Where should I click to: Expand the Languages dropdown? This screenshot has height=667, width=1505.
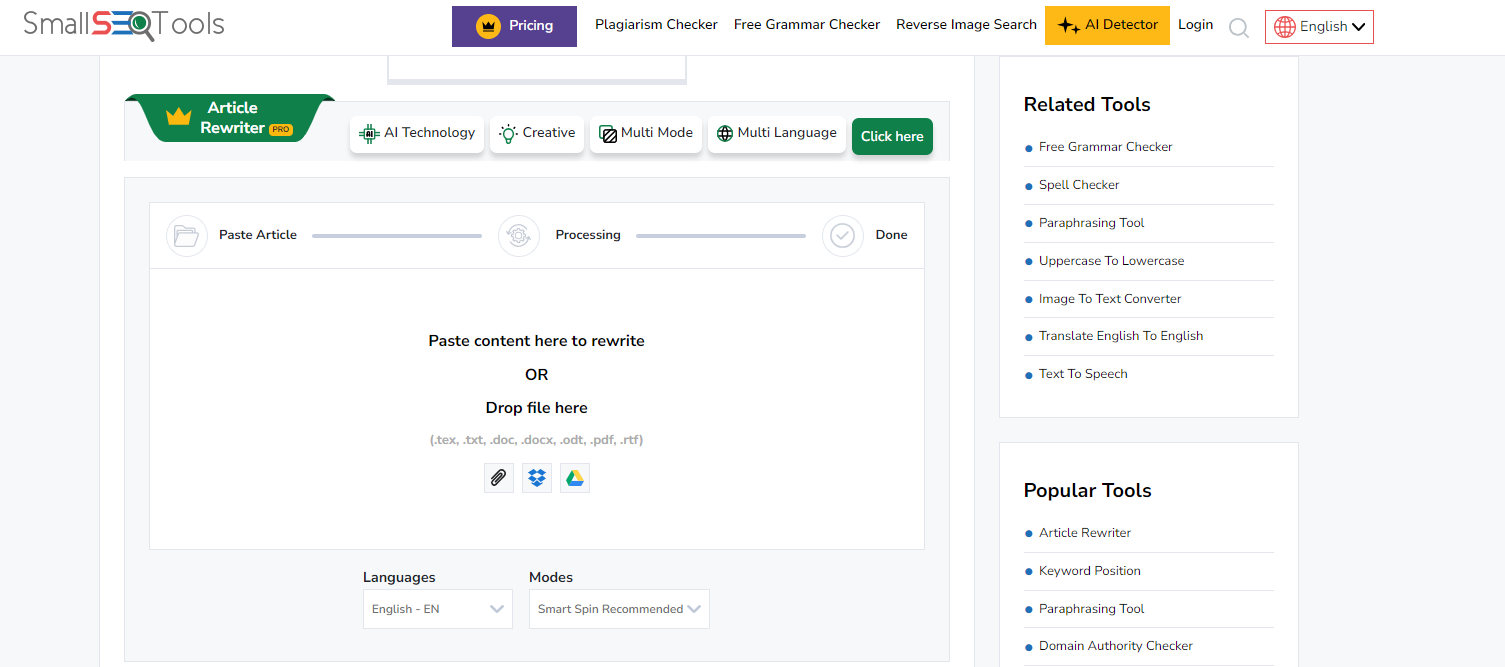click(438, 609)
